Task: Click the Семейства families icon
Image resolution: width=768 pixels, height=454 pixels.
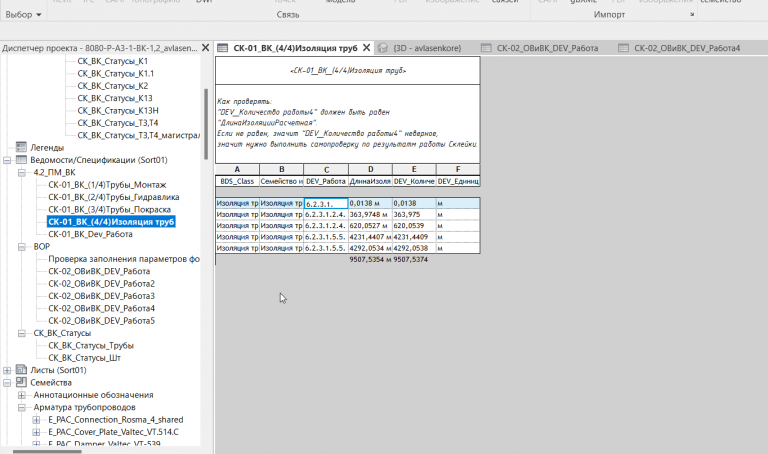Action: coord(21,382)
